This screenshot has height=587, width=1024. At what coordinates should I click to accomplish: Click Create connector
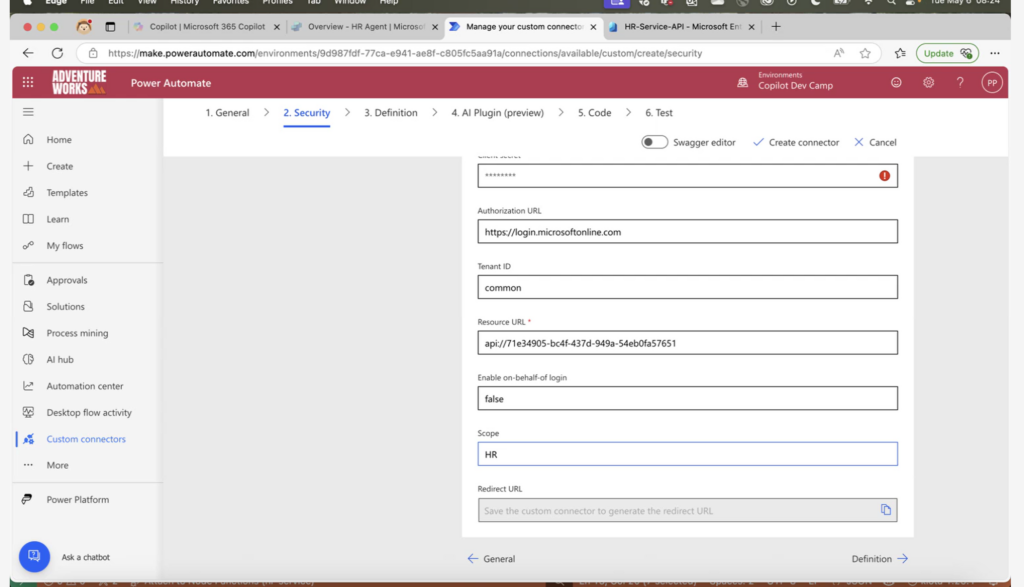(x=796, y=142)
